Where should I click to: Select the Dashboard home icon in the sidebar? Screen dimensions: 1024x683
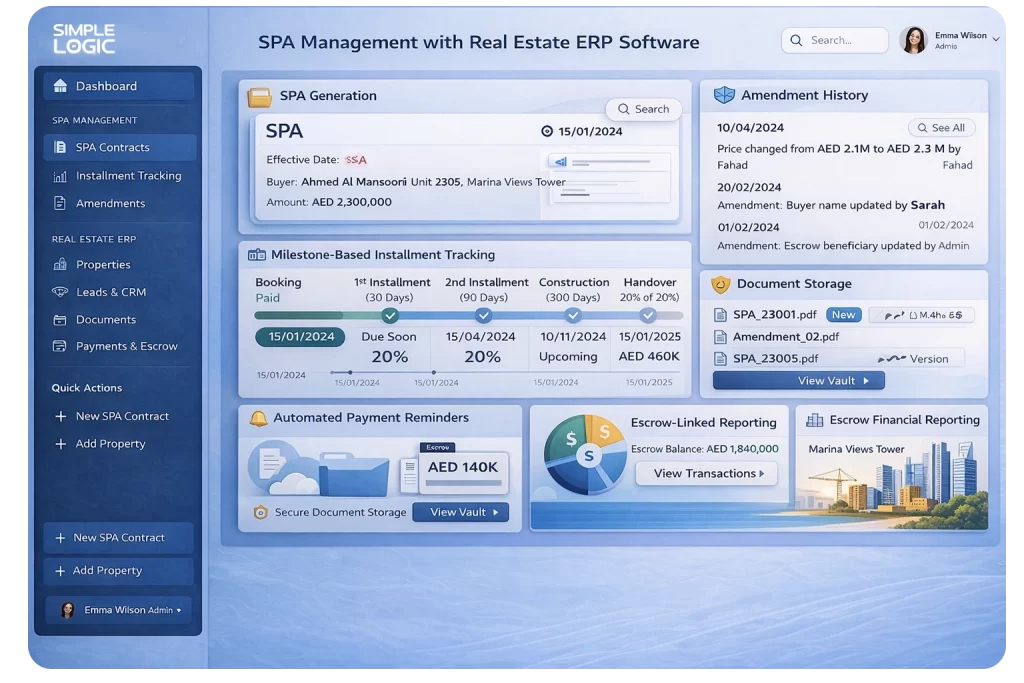point(59,86)
